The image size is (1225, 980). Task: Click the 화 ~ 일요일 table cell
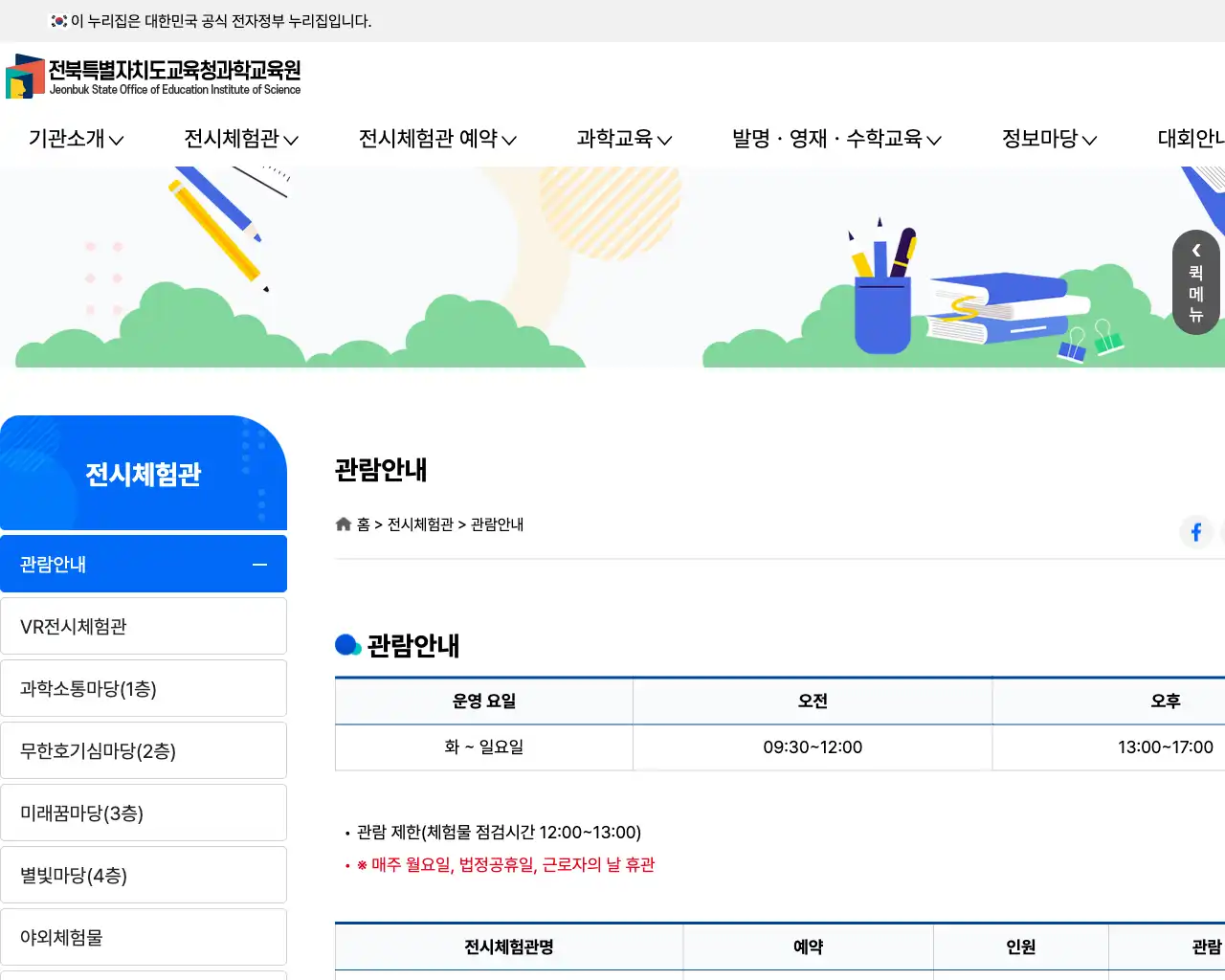(x=483, y=747)
